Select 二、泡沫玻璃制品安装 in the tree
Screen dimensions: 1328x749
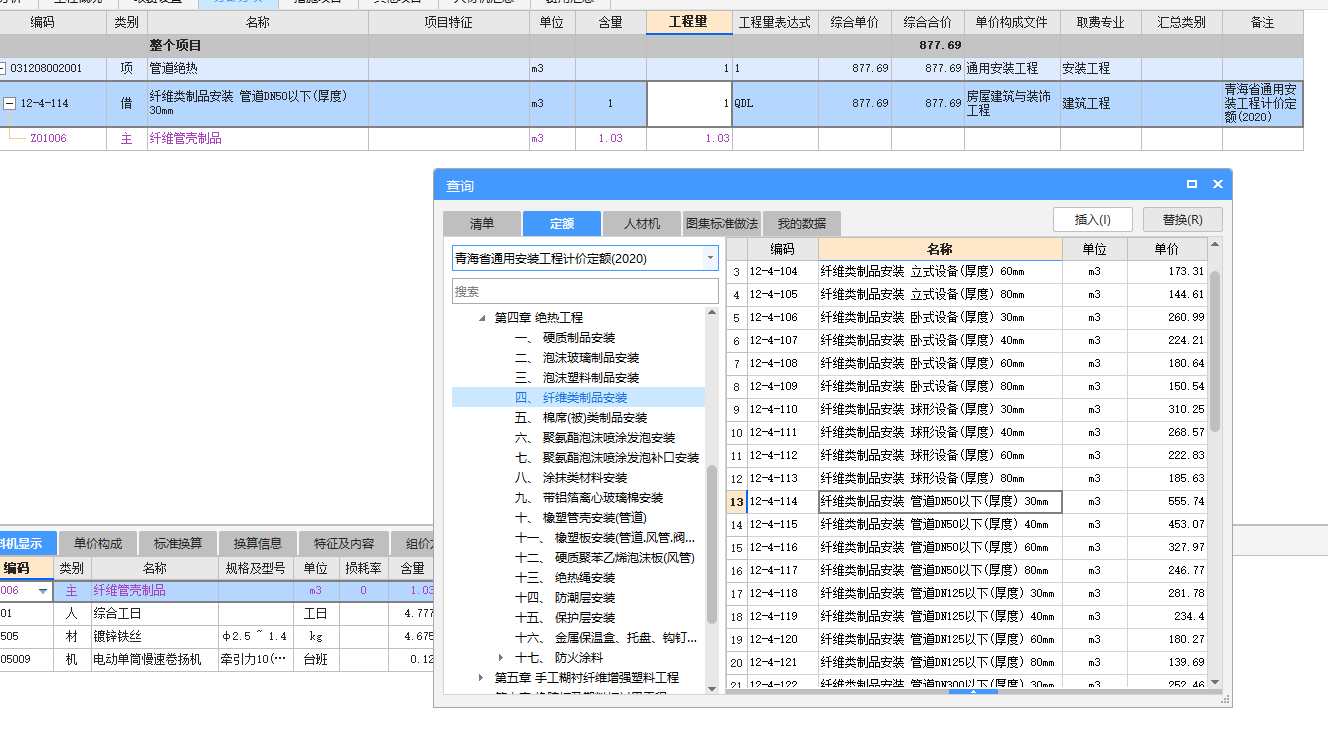577,358
